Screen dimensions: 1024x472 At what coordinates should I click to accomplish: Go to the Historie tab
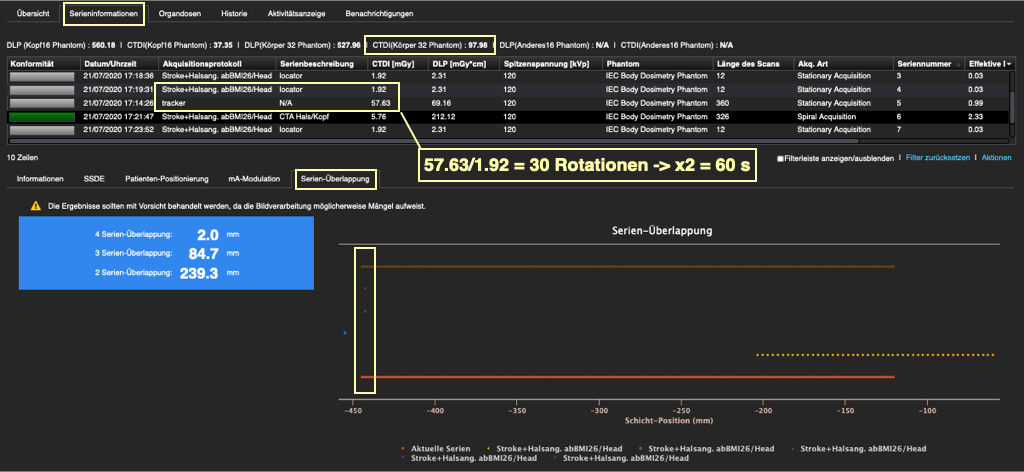[234, 14]
